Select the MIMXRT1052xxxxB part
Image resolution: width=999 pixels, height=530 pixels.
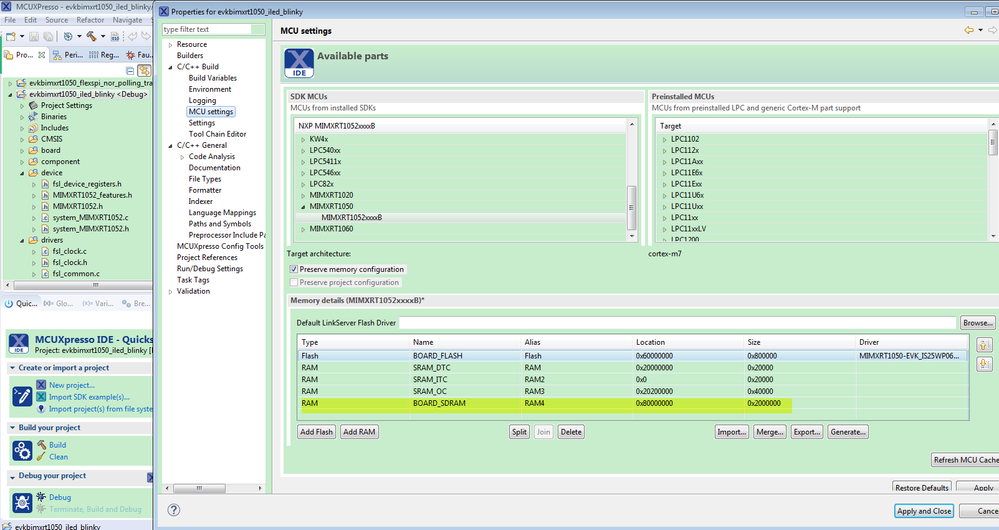click(352, 217)
